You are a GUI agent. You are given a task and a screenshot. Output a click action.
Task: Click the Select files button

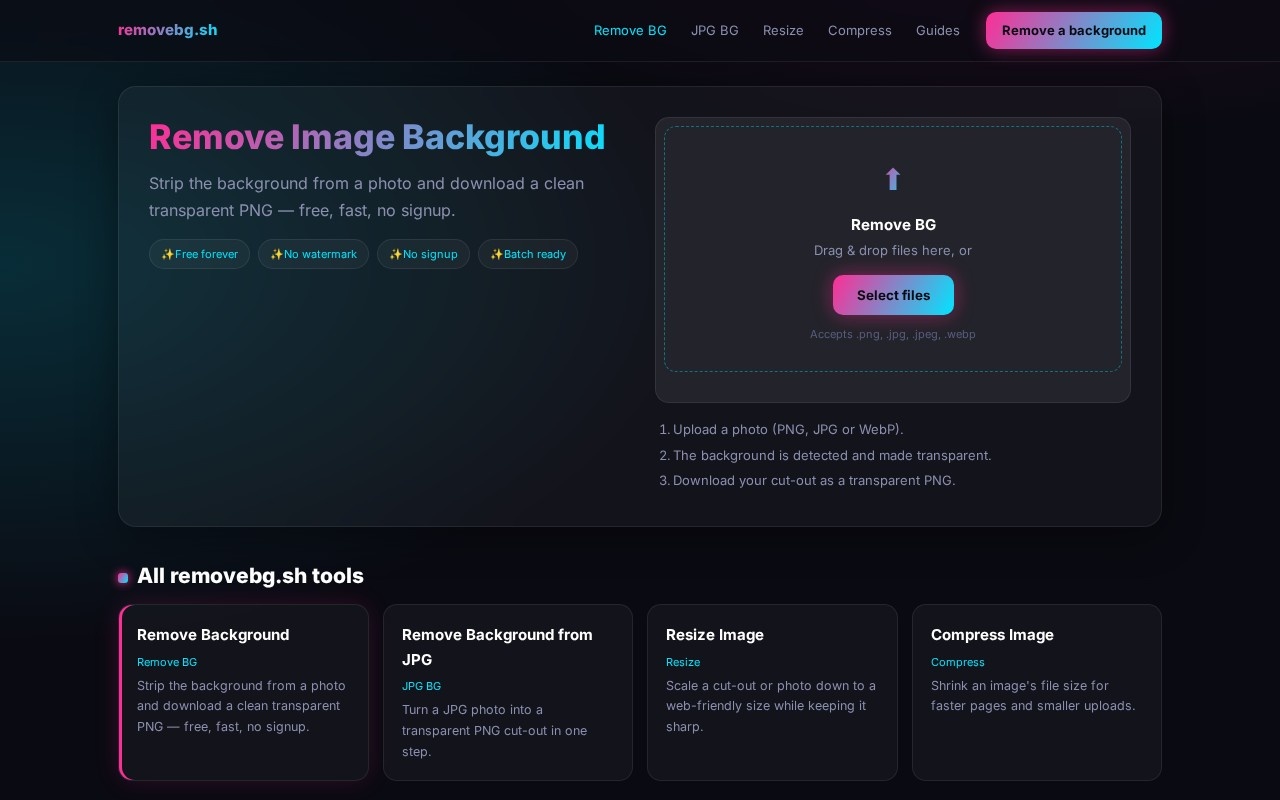point(893,295)
